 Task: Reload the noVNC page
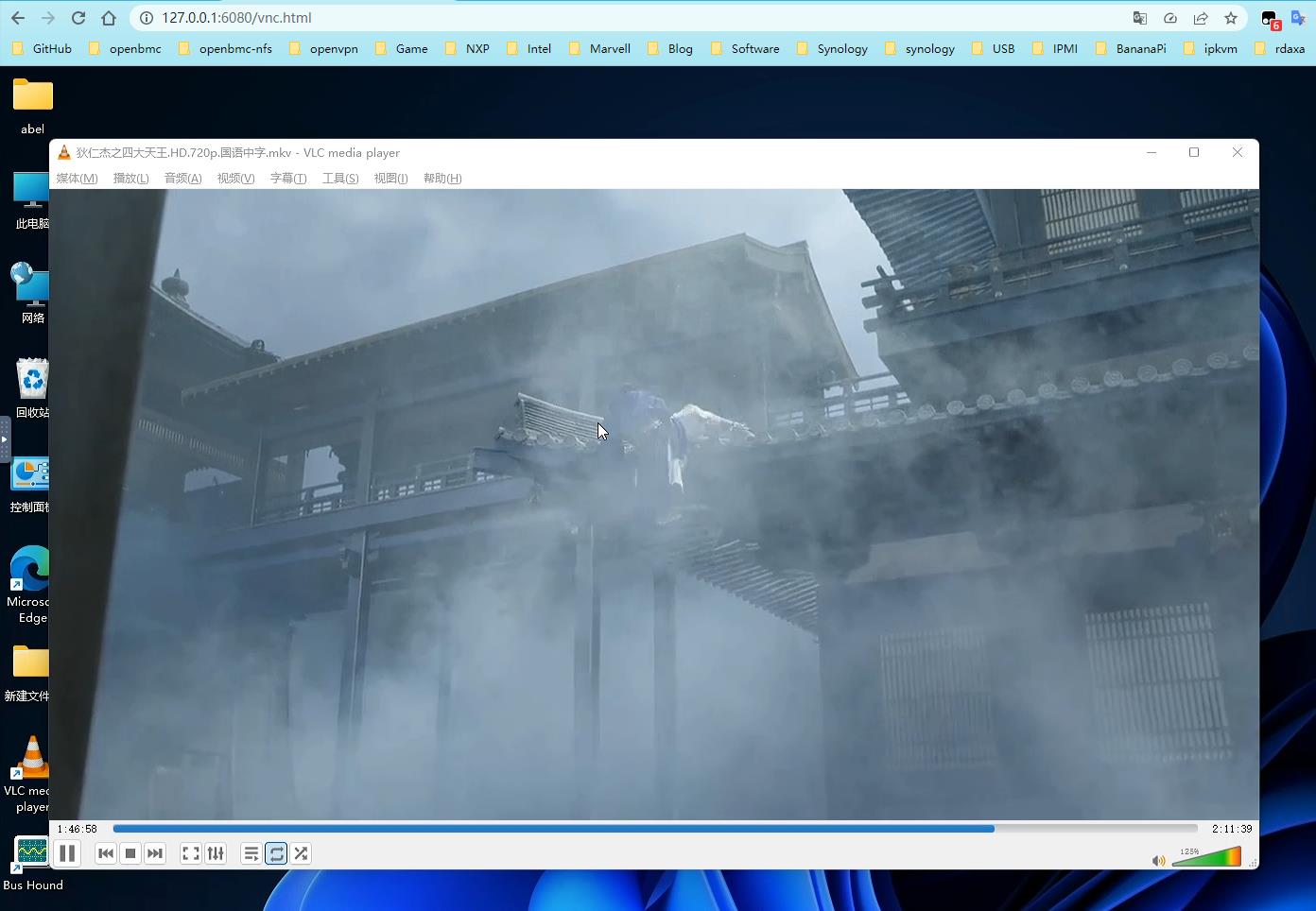[x=78, y=18]
